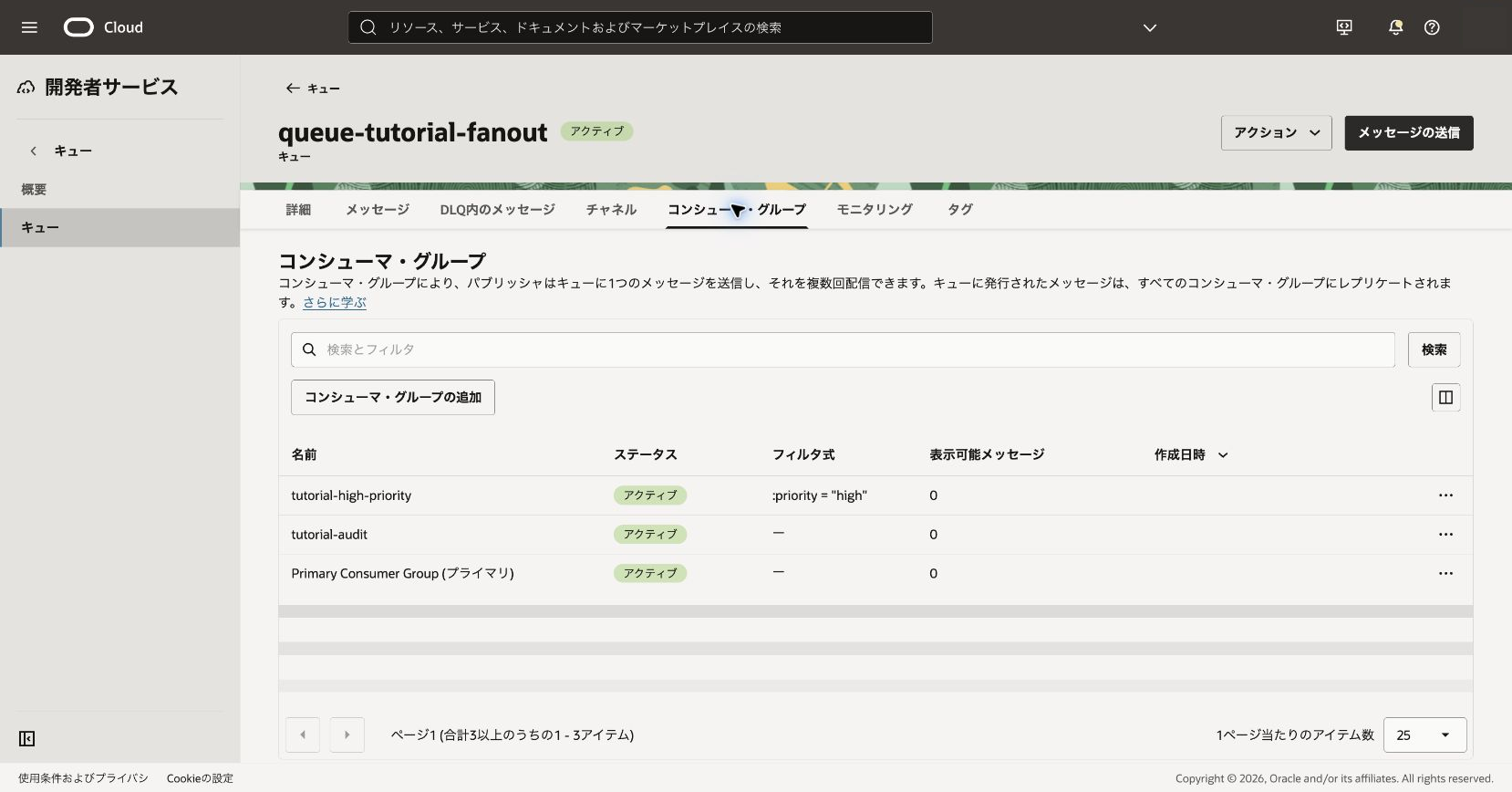Open the help question mark icon

point(1432,27)
